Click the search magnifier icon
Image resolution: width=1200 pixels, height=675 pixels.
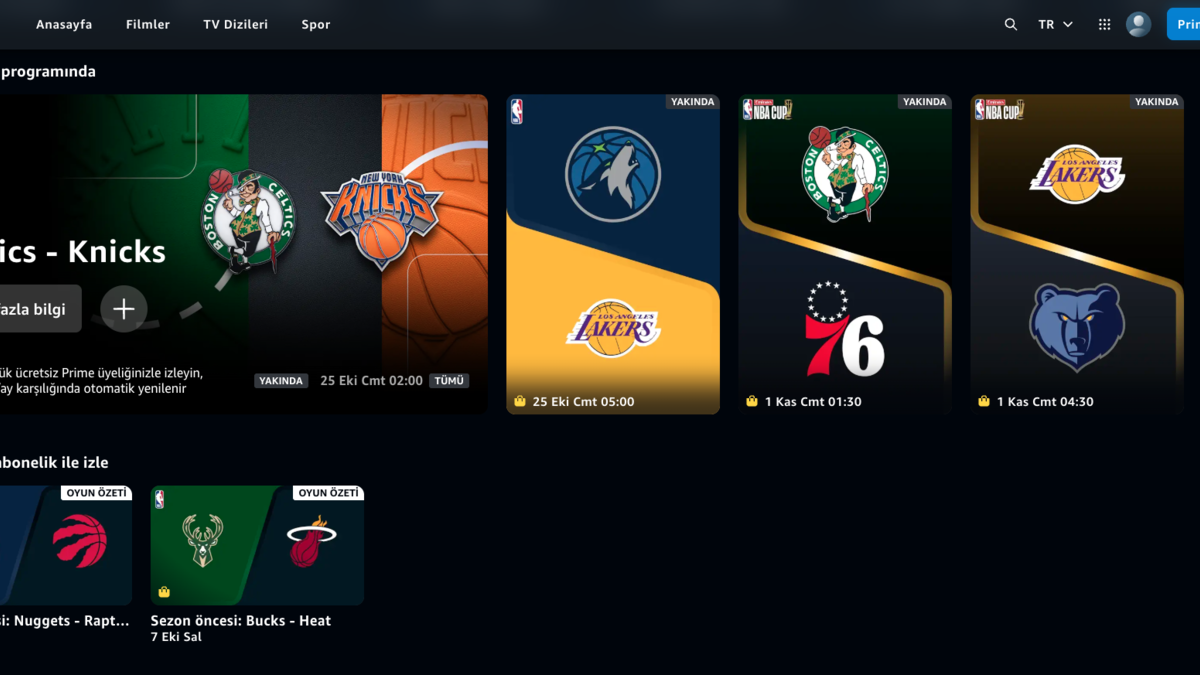(x=1010, y=24)
